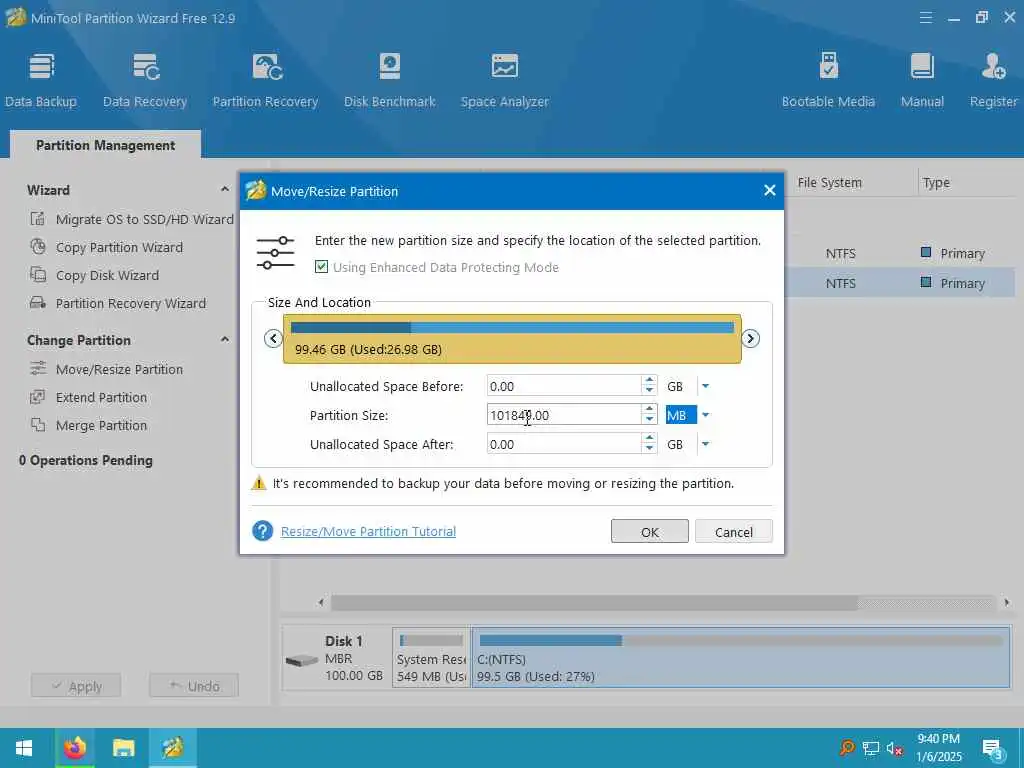Click partition list scroll right arrow

point(1006,602)
